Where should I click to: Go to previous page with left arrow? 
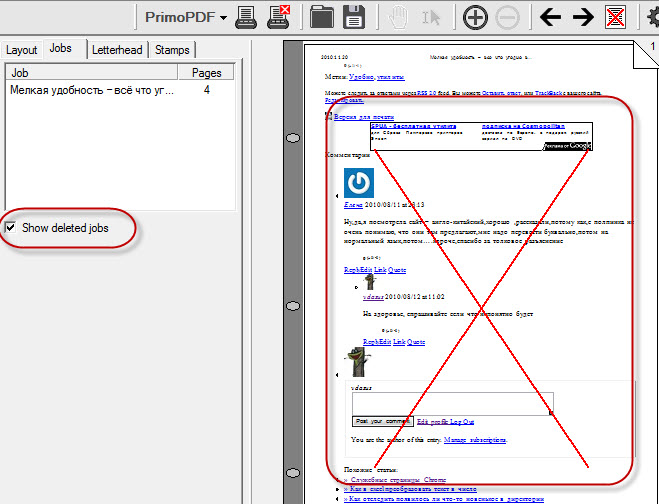pos(550,17)
